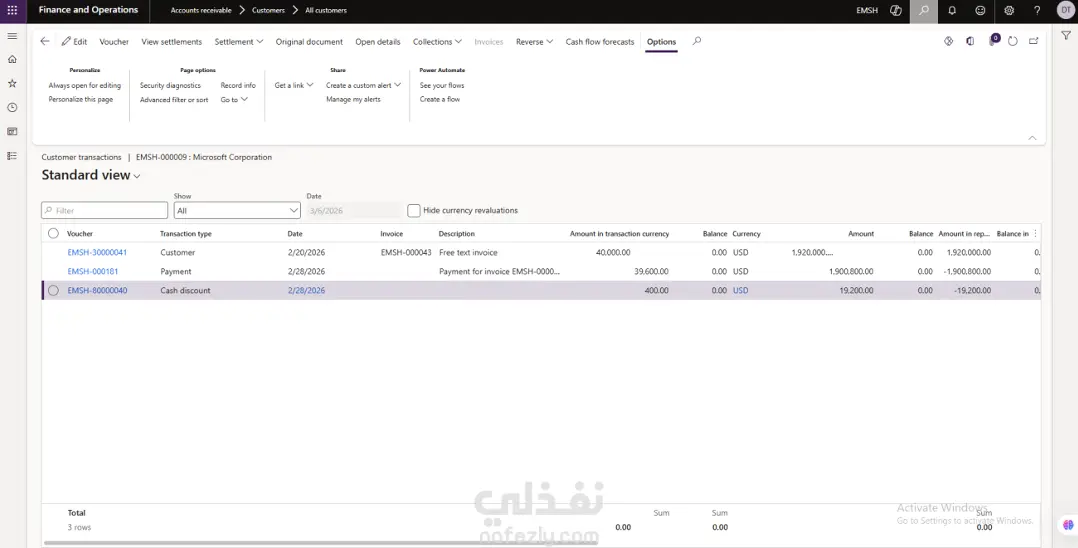
Task: Expand the navigation pane hamburger menu
Action: (12, 36)
